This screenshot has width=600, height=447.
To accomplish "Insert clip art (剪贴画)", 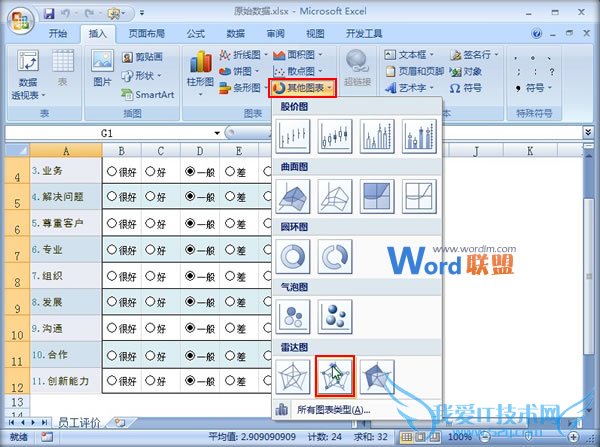I will tap(142, 57).
